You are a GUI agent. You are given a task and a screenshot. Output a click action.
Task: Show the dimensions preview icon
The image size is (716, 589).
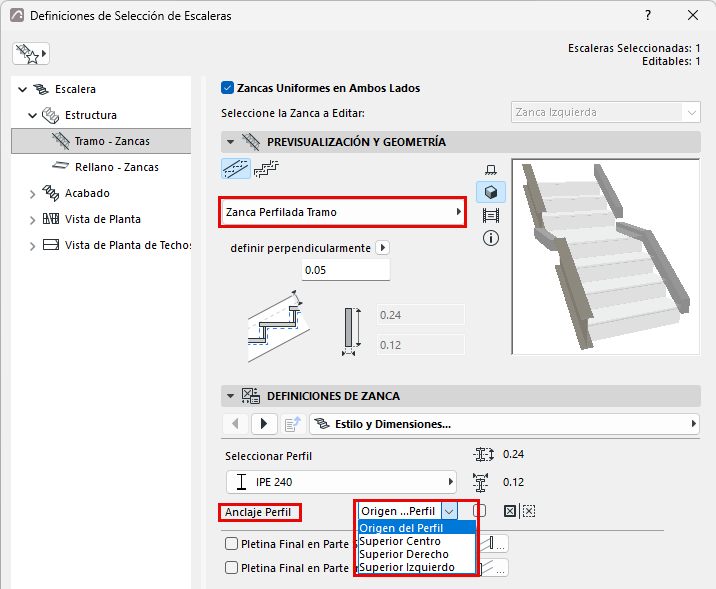point(491,215)
